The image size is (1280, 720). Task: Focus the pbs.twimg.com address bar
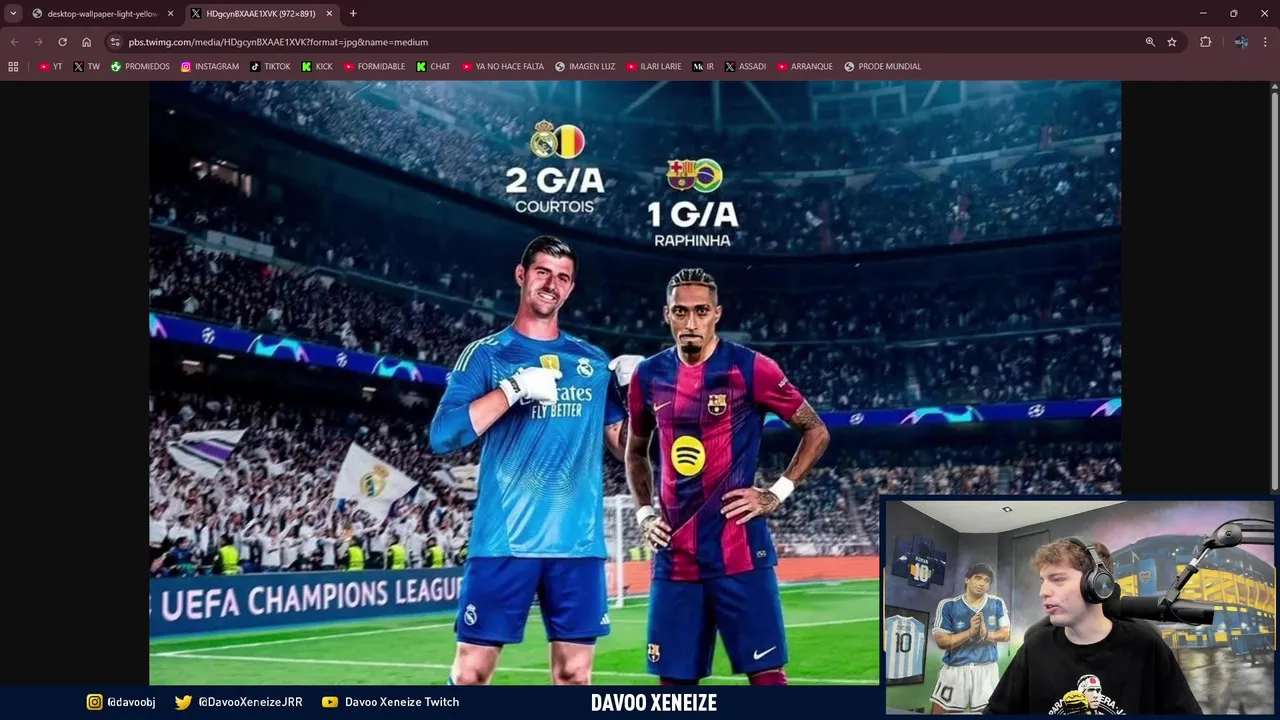630,42
